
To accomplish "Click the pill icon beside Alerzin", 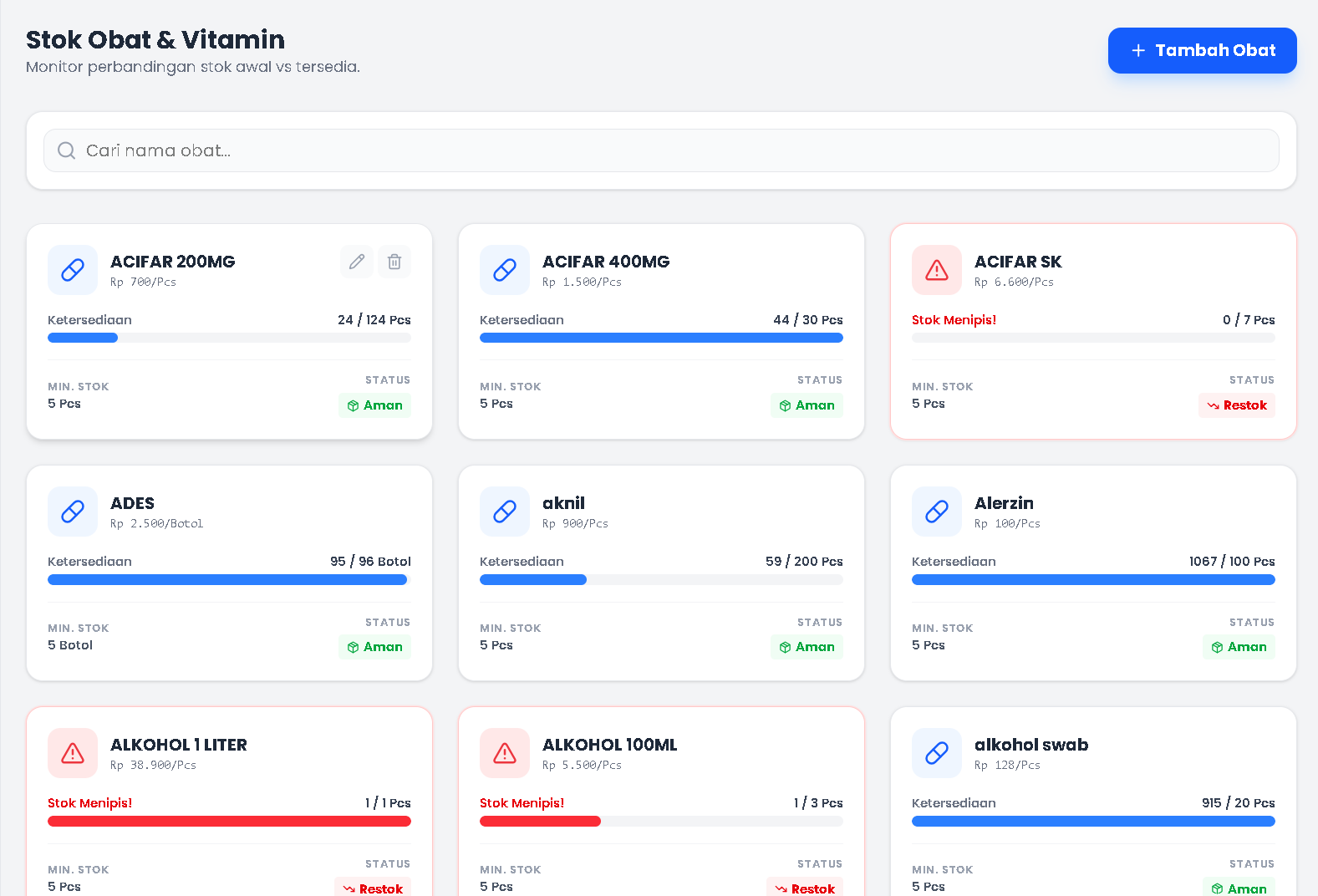I will [x=937, y=512].
